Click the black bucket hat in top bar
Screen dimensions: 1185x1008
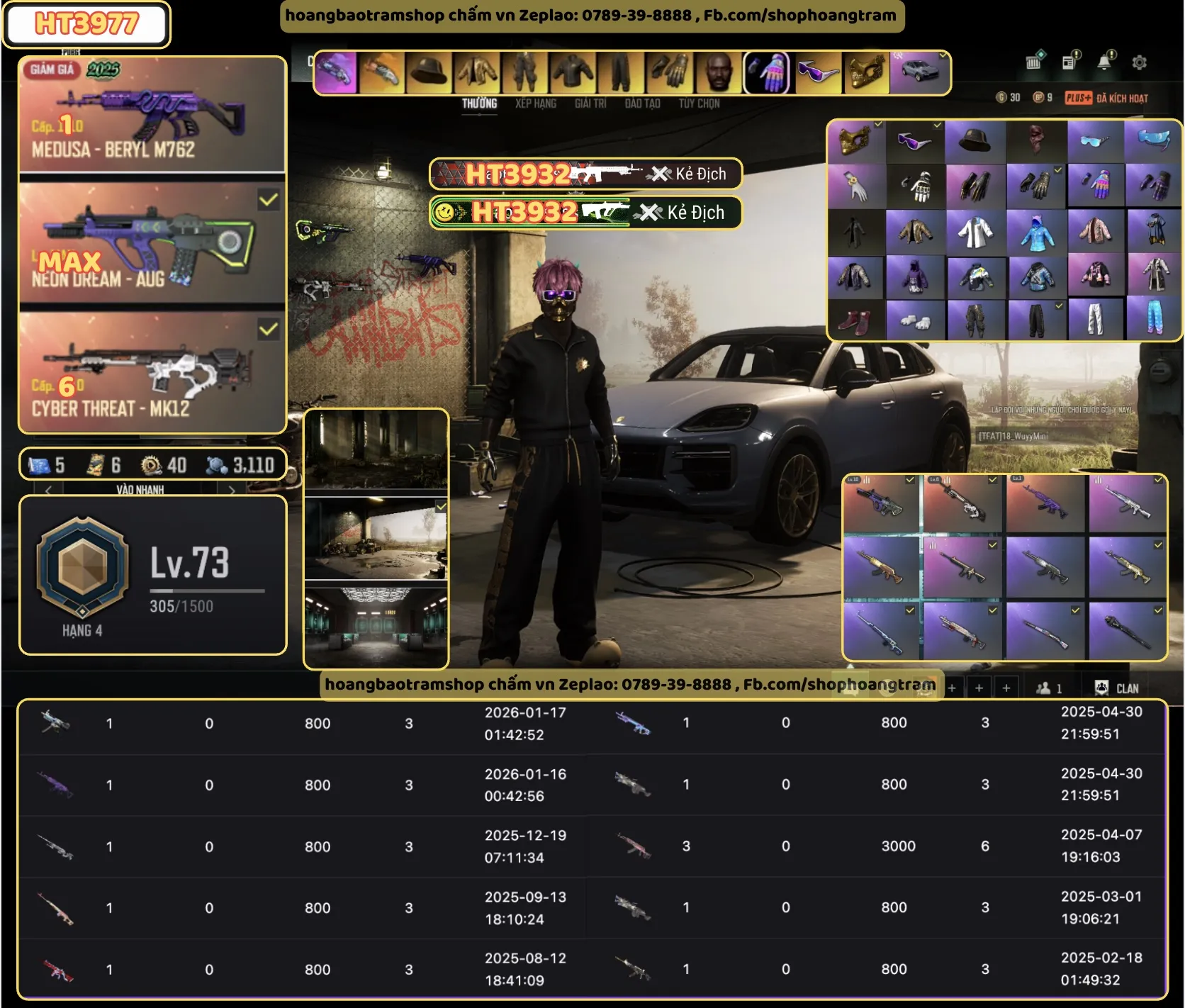tap(428, 72)
